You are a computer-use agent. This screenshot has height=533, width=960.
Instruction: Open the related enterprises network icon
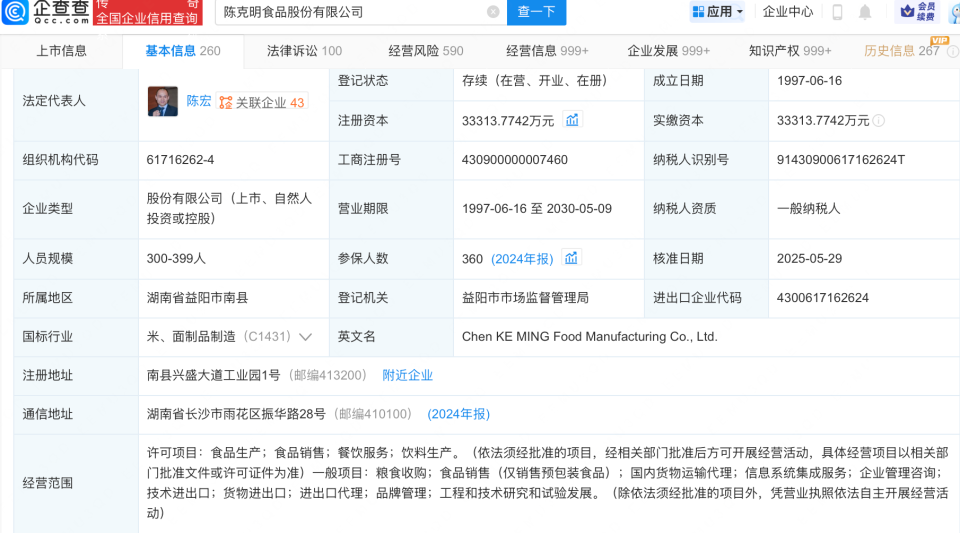226,102
